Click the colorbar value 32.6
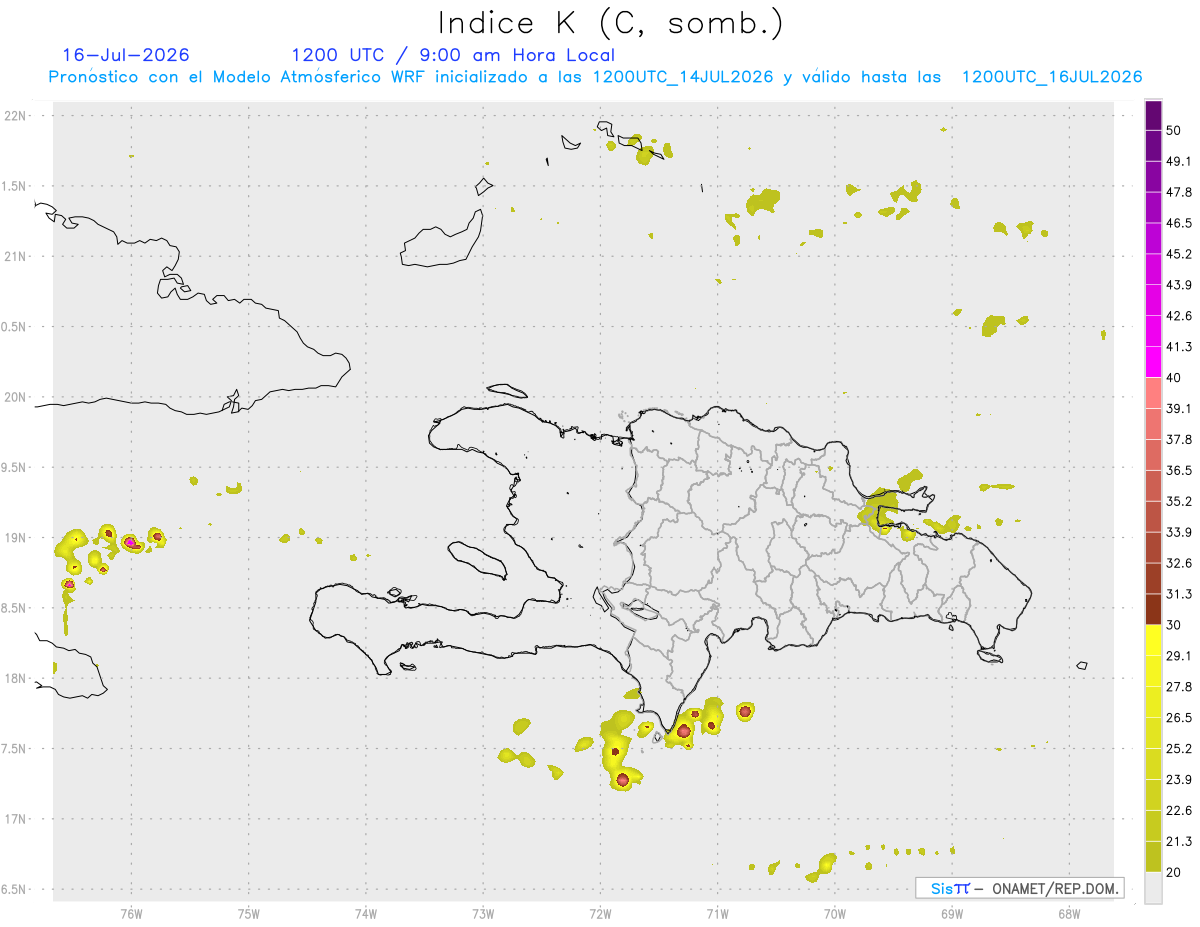The image size is (1200, 927). (x=1179, y=563)
